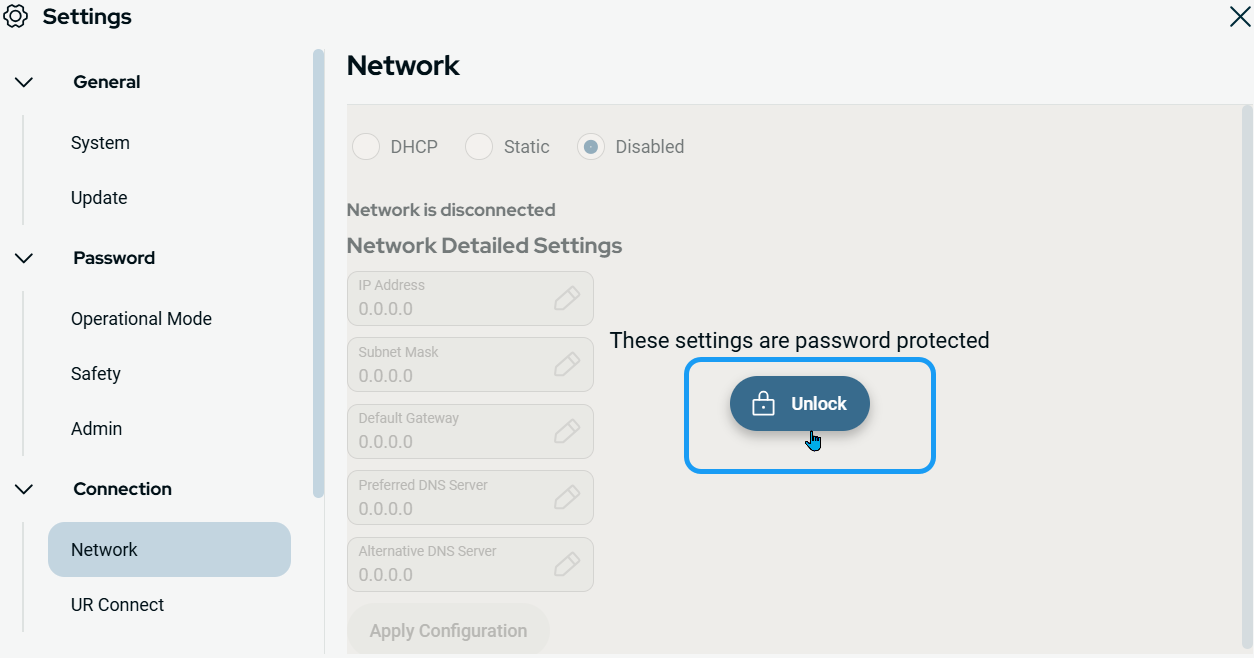The height and width of the screenshot is (658, 1254).
Task: Click the Alternative DNS Server pencil icon
Action: [x=567, y=564]
